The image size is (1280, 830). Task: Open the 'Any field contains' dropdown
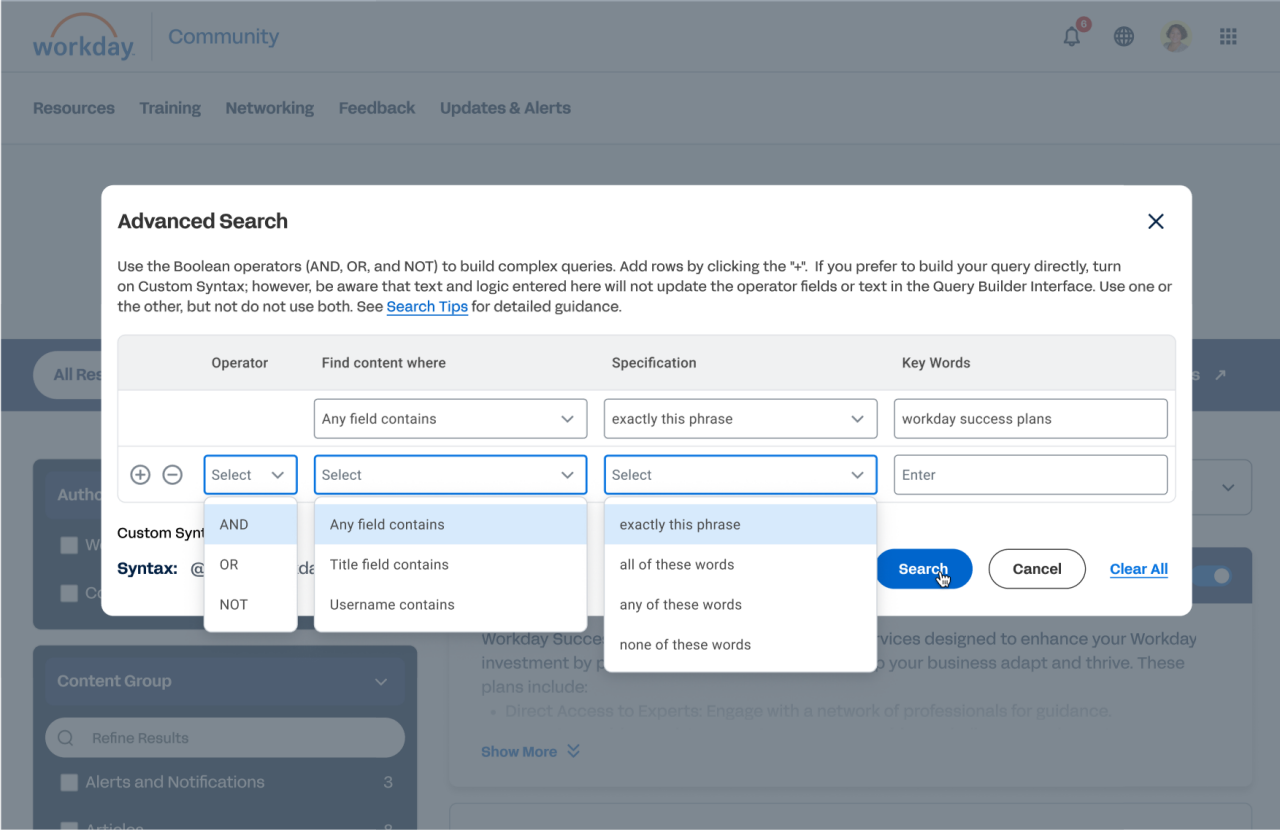[450, 419]
